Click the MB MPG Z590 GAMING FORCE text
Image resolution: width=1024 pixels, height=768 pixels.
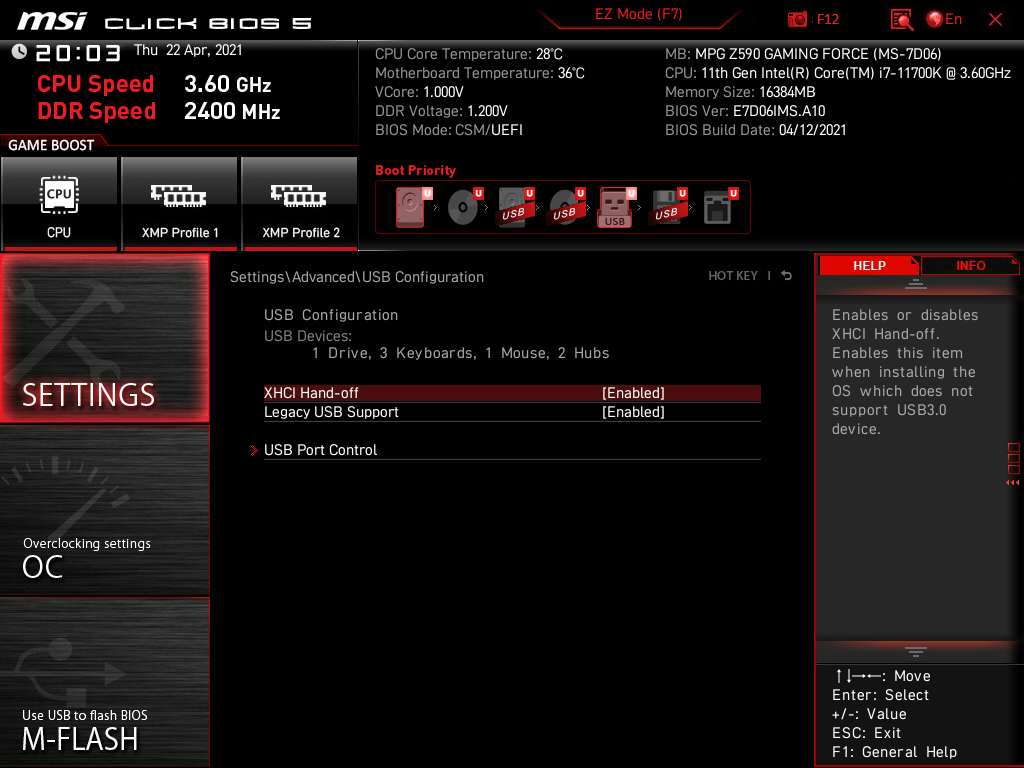point(803,54)
